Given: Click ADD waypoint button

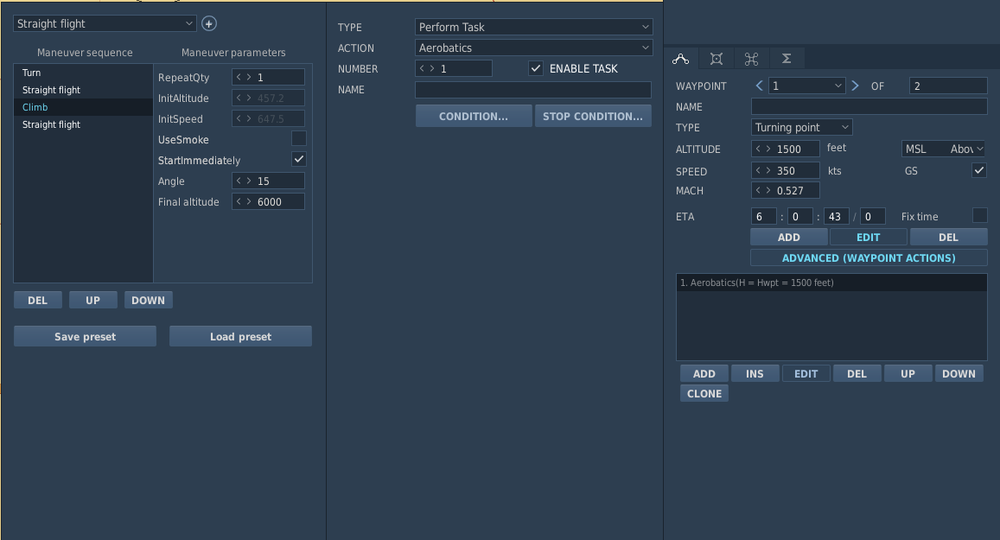Looking at the screenshot, I should pos(789,237).
